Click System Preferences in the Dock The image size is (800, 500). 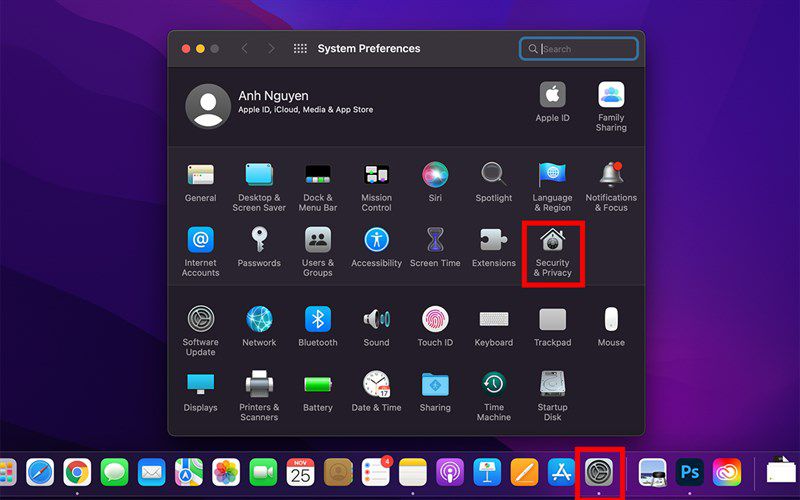(x=599, y=472)
